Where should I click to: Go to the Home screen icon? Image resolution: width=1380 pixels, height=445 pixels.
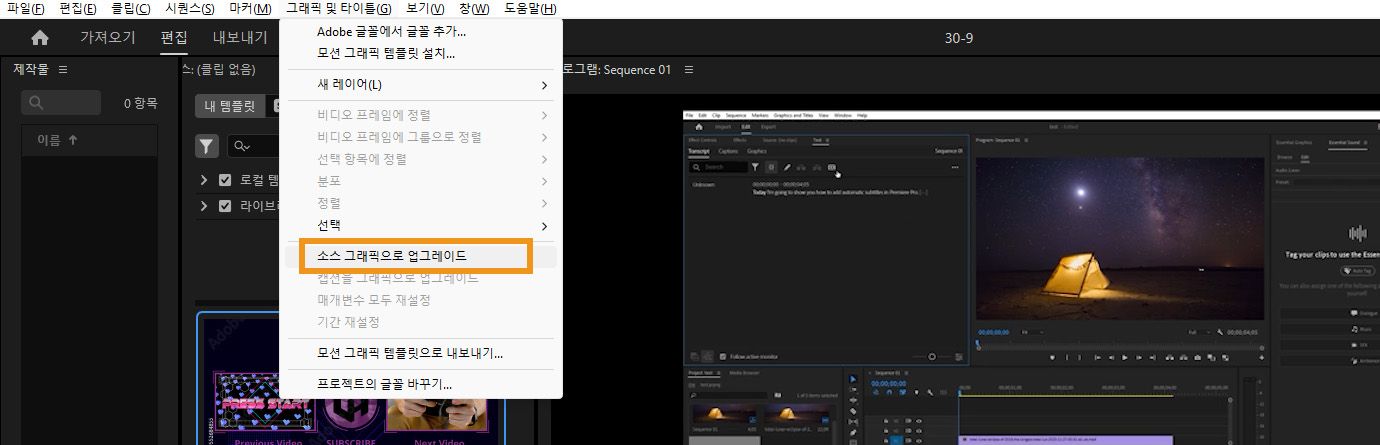(40, 38)
